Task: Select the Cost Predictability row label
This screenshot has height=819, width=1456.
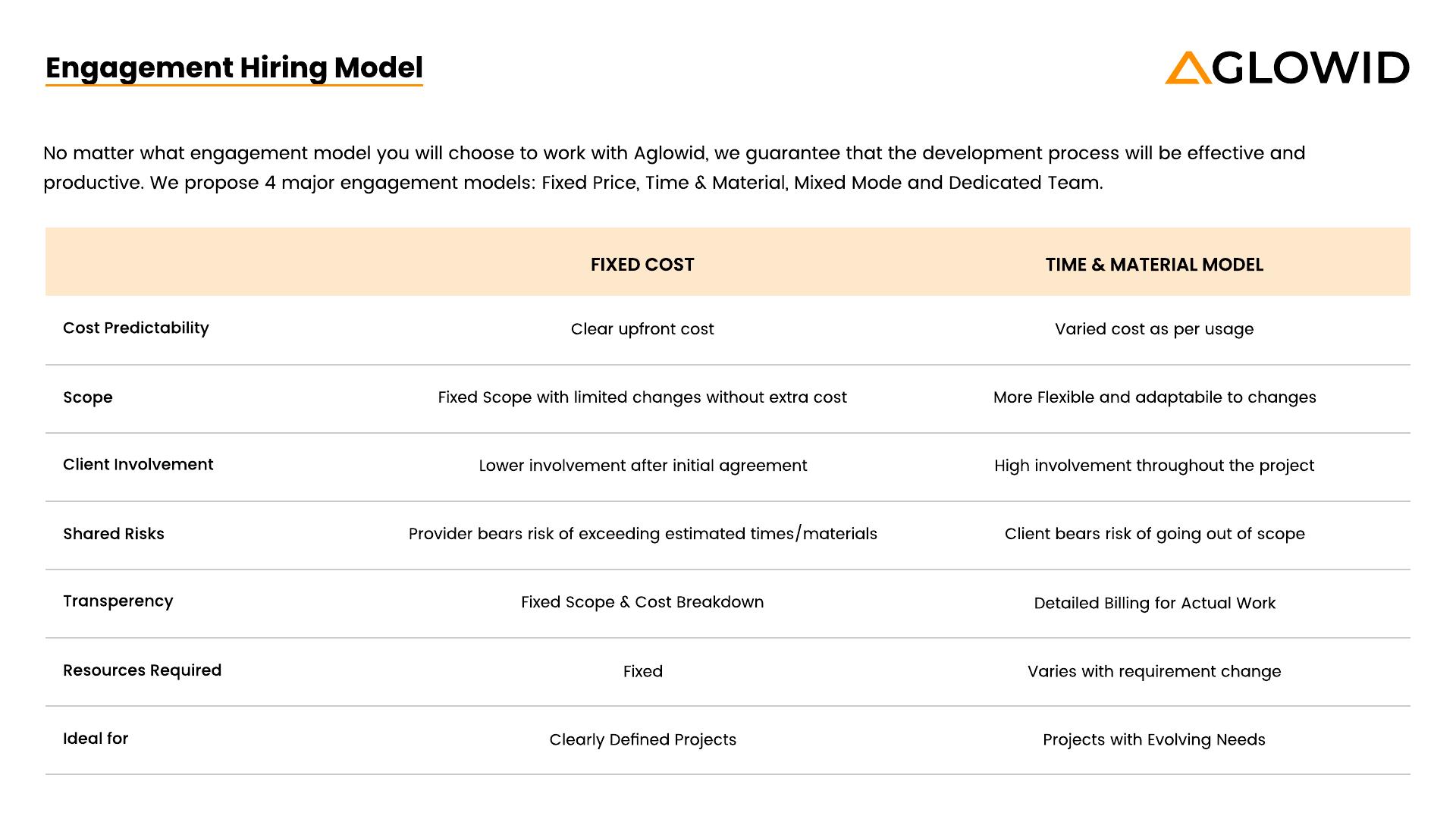Action: pos(136,328)
